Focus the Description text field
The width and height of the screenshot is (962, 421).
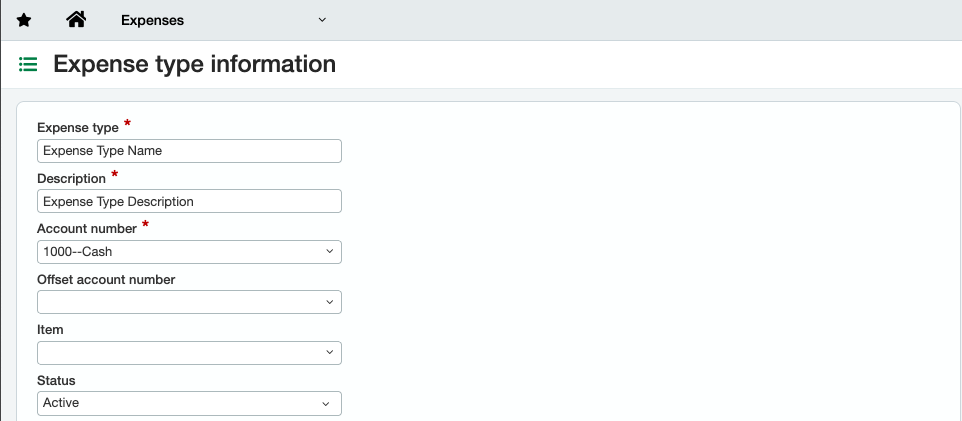click(x=189, y=201)
